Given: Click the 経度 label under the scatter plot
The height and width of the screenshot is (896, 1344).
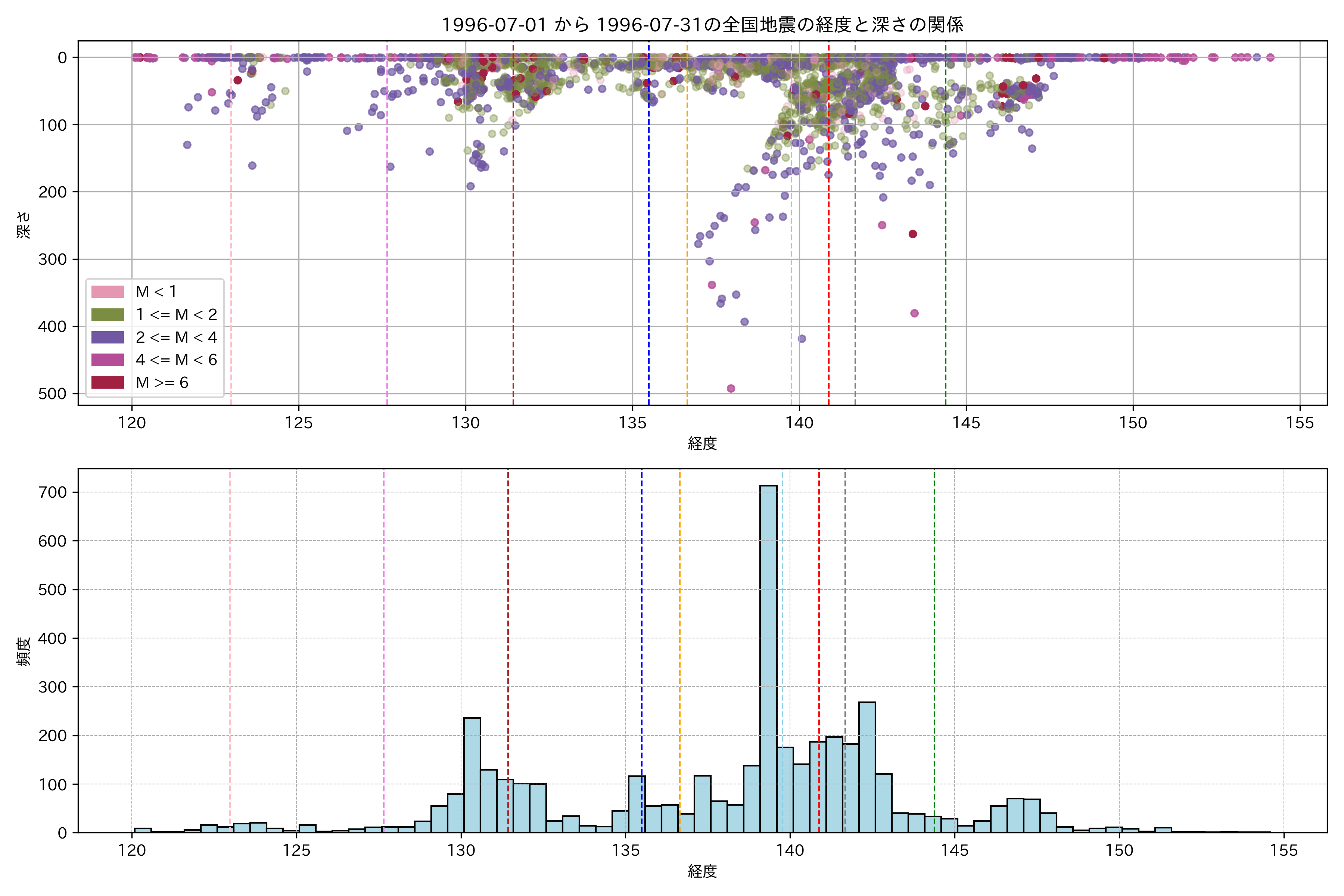Looking at the screenshot, I should [702, 444].
